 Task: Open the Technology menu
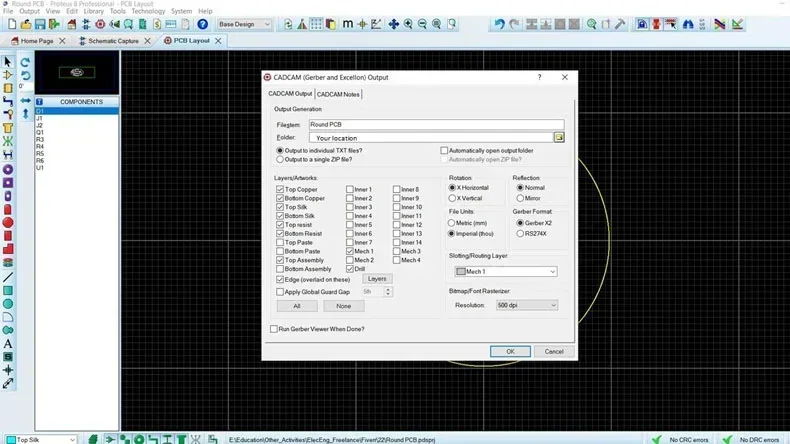click(148, 11)
